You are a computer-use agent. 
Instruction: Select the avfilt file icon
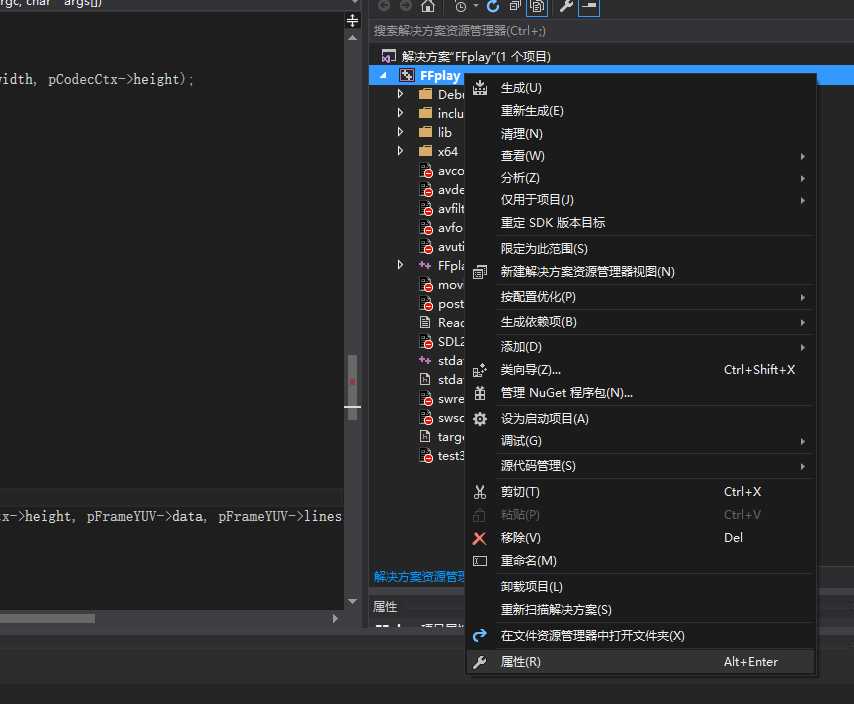point(425,209)
